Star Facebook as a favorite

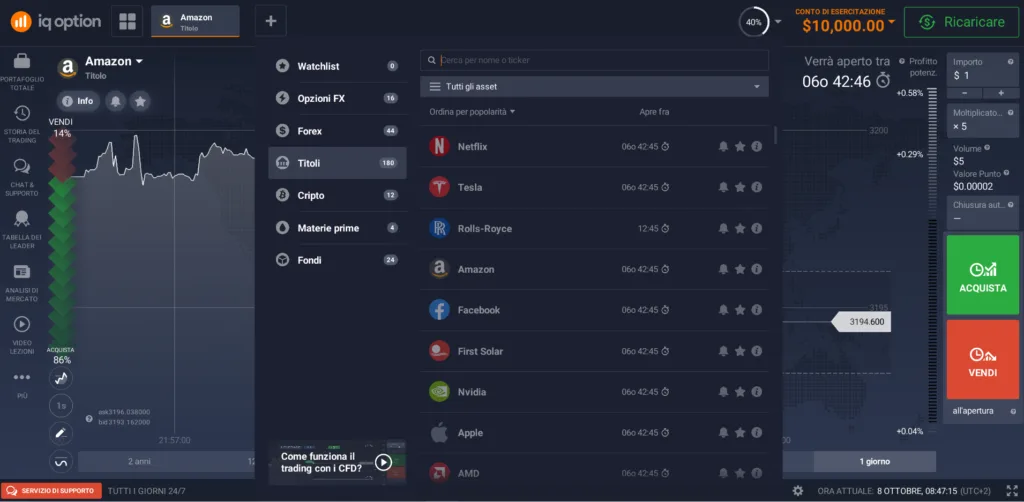coord(740,310)
